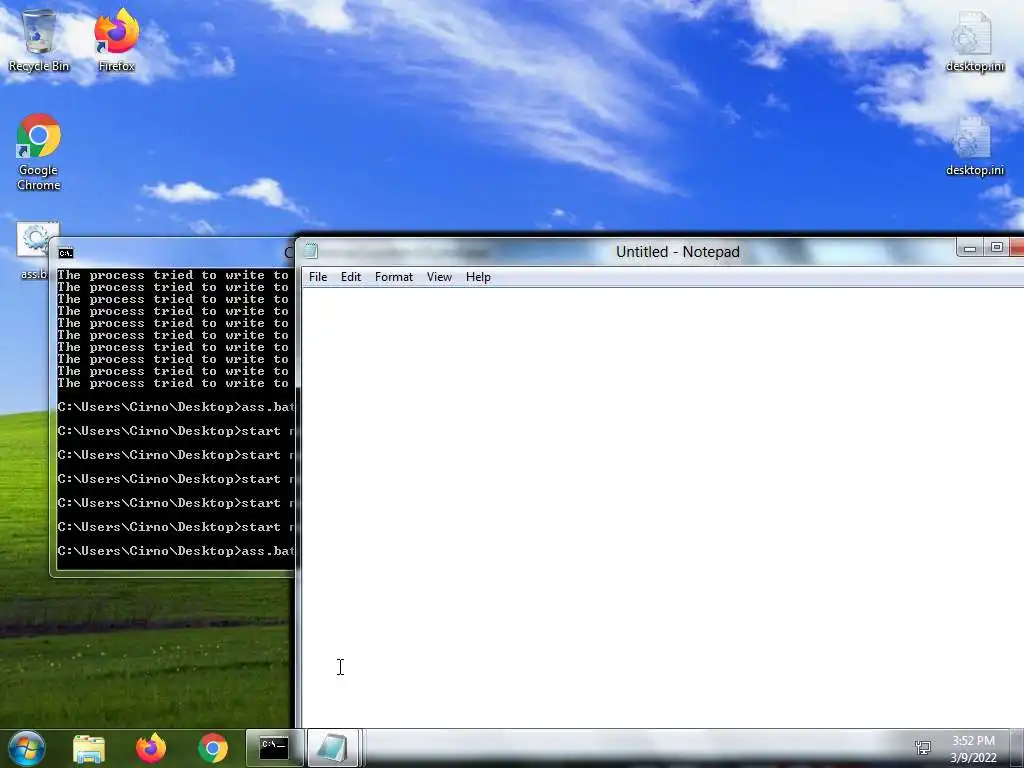The height and width of the screenshot is (768, 1024).
Task: Open the Edit menu in Notepad
Action: [351, 277]
